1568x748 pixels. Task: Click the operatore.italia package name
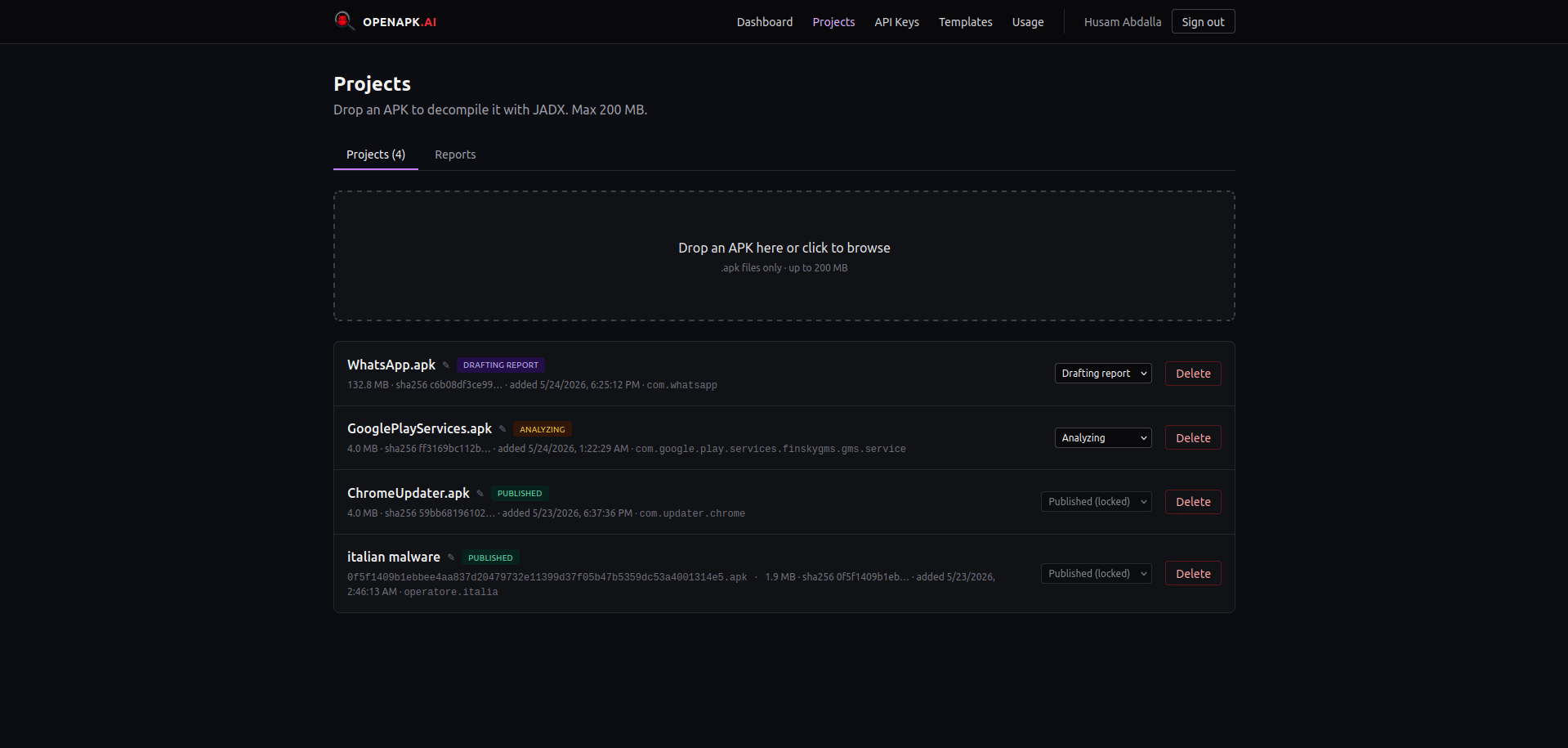click(451, 592)
